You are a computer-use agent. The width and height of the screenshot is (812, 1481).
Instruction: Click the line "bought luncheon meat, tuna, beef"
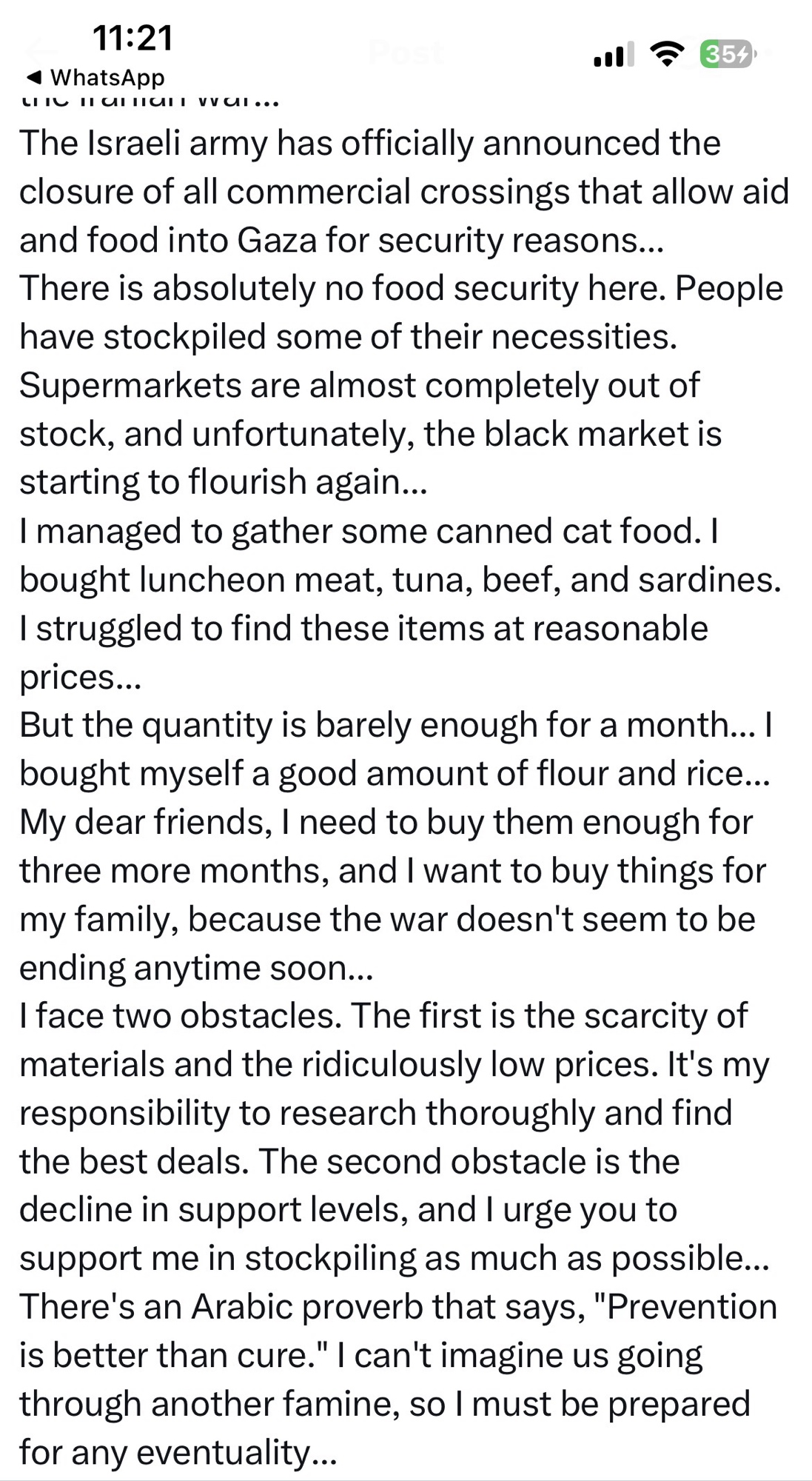click(x=400, y=580)
